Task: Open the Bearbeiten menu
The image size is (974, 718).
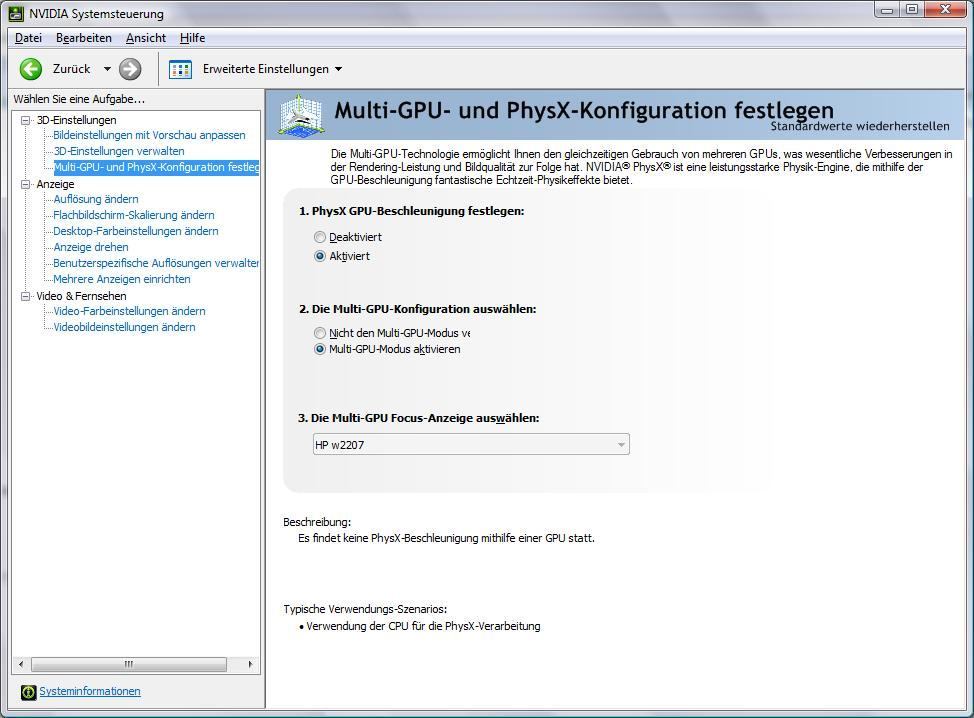Action: 84,38
